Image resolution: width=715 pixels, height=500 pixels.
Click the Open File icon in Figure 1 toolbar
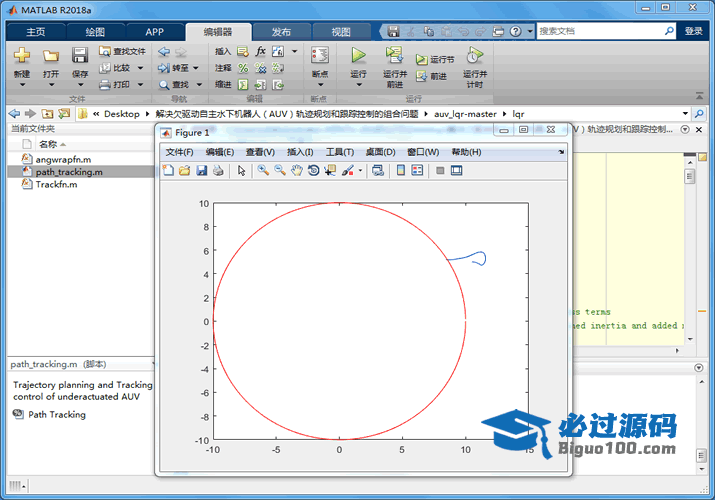click(185, 170)
